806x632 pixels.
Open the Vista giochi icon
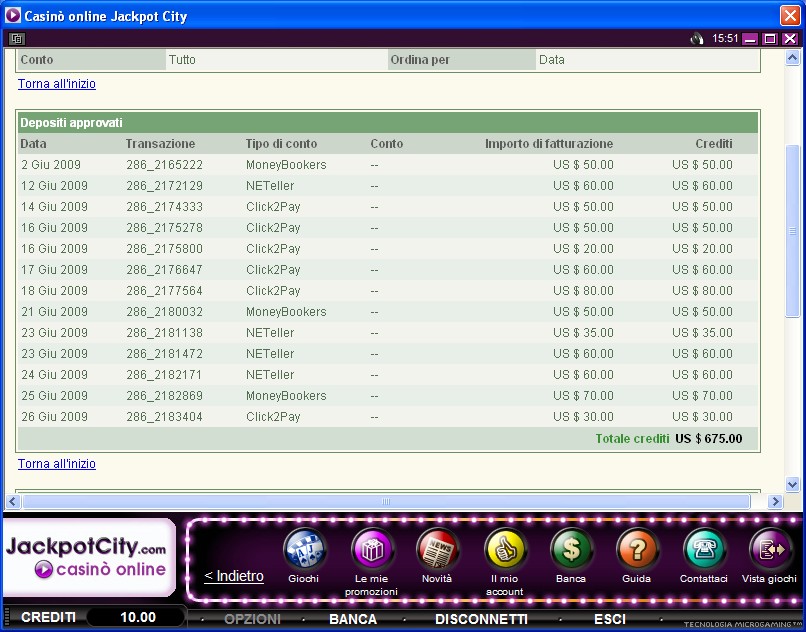[770, 550]
